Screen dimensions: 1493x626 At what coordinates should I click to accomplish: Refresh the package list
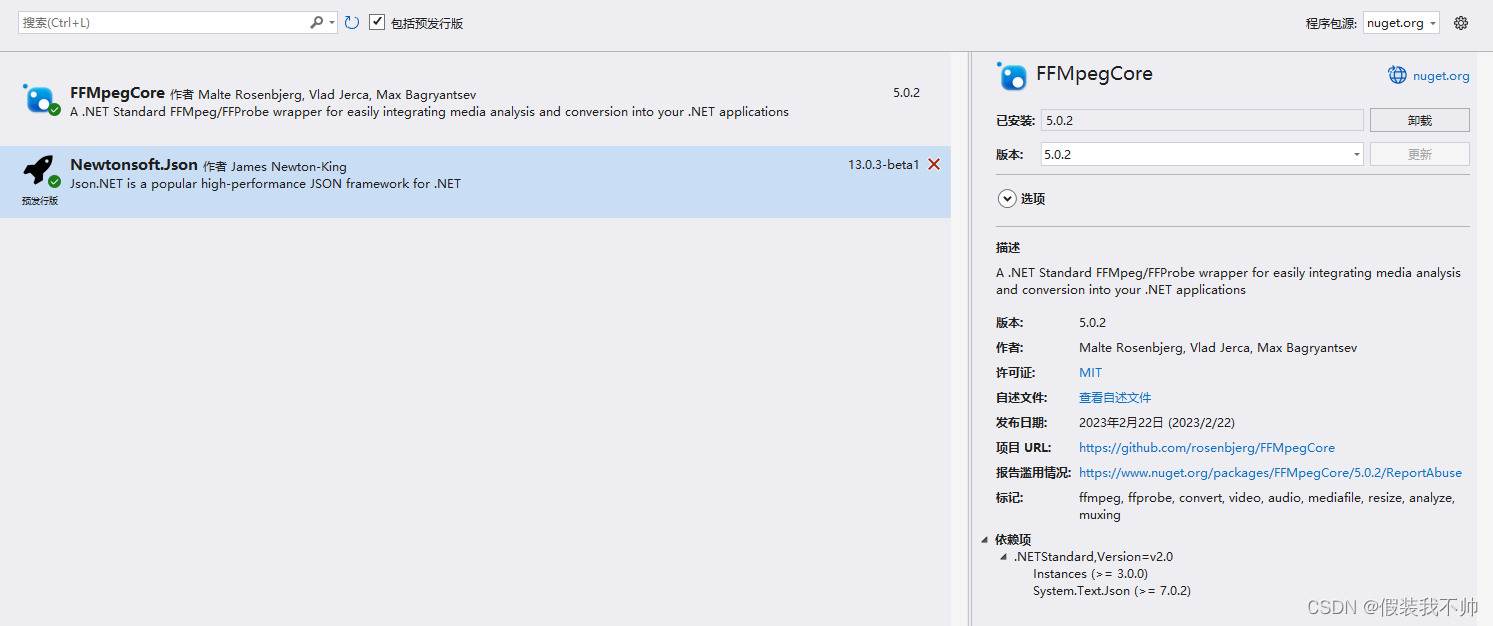tap(352, 22)
